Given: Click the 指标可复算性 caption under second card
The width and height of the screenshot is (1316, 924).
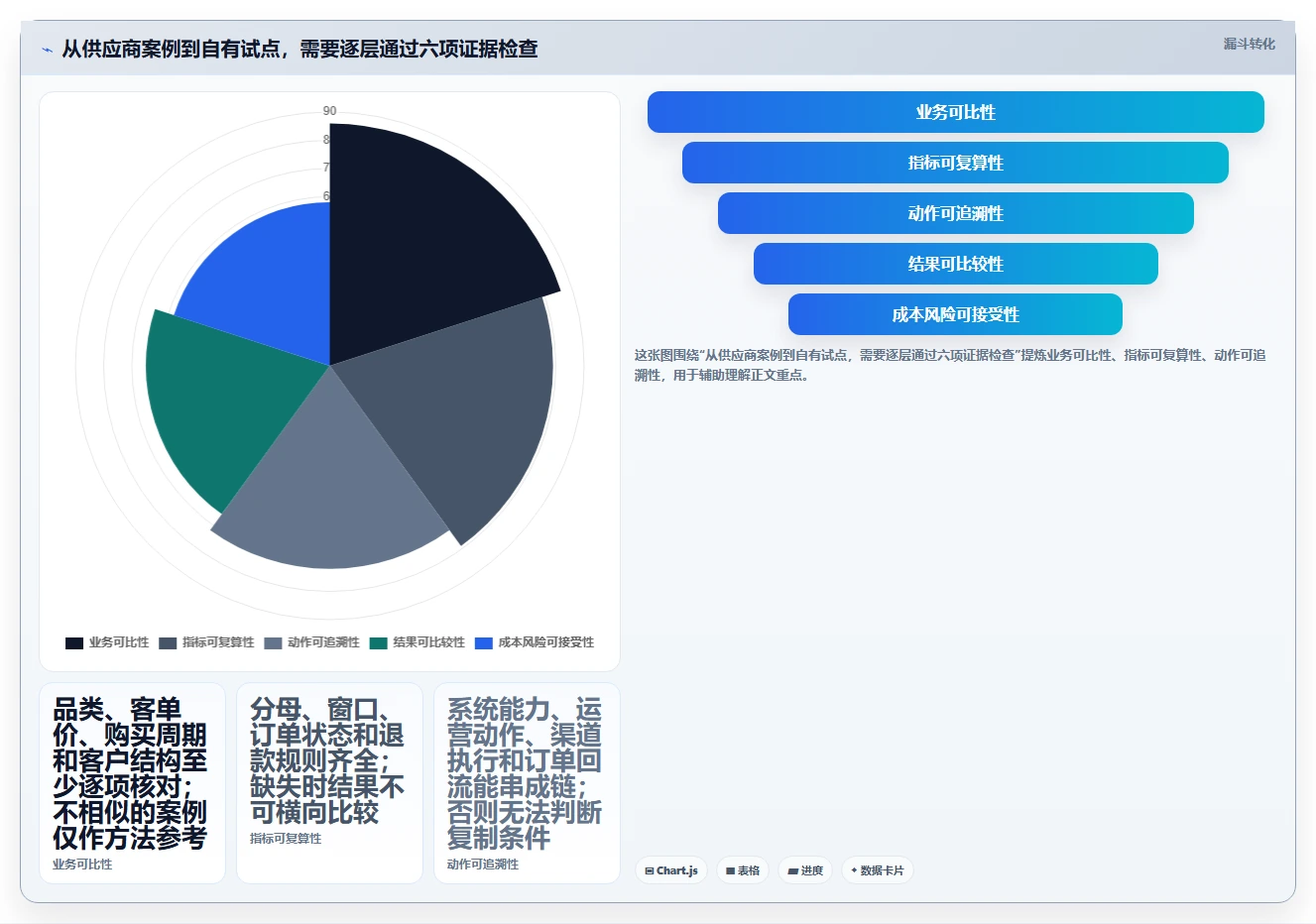Looking at the screenshot, I should pos(286,839).
